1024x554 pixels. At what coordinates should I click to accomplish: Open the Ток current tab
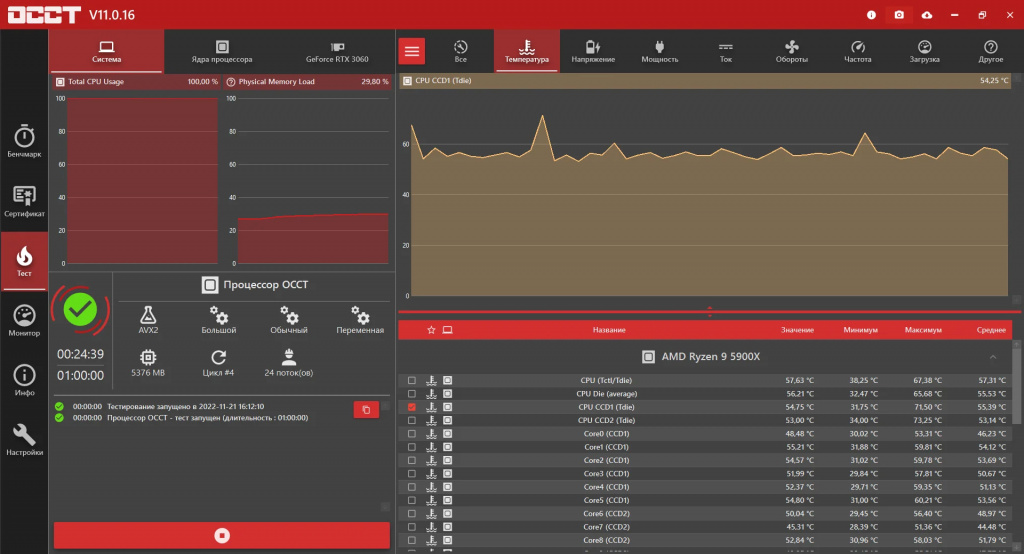(726, 51)
